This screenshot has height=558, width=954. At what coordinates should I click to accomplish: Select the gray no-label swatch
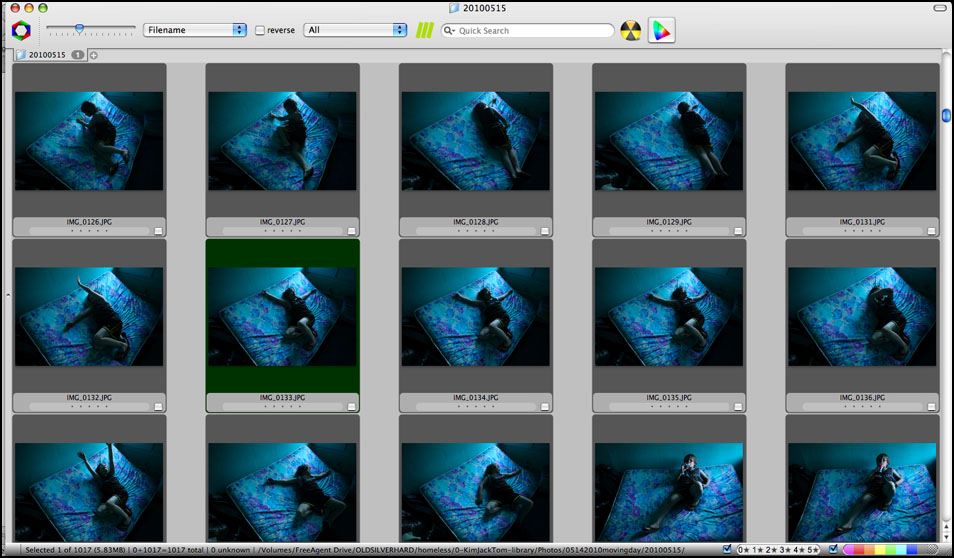pos(931,550)
